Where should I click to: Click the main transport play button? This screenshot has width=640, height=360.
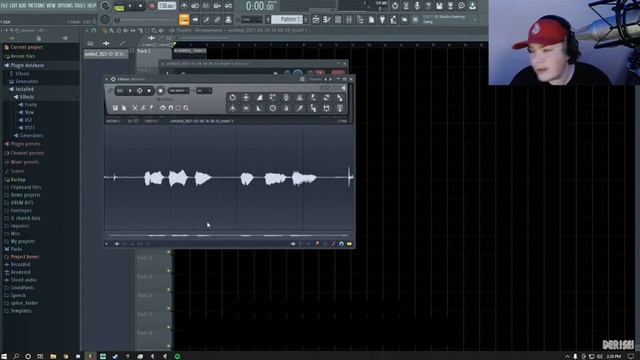pyautogui.click(x=130, y=6)
